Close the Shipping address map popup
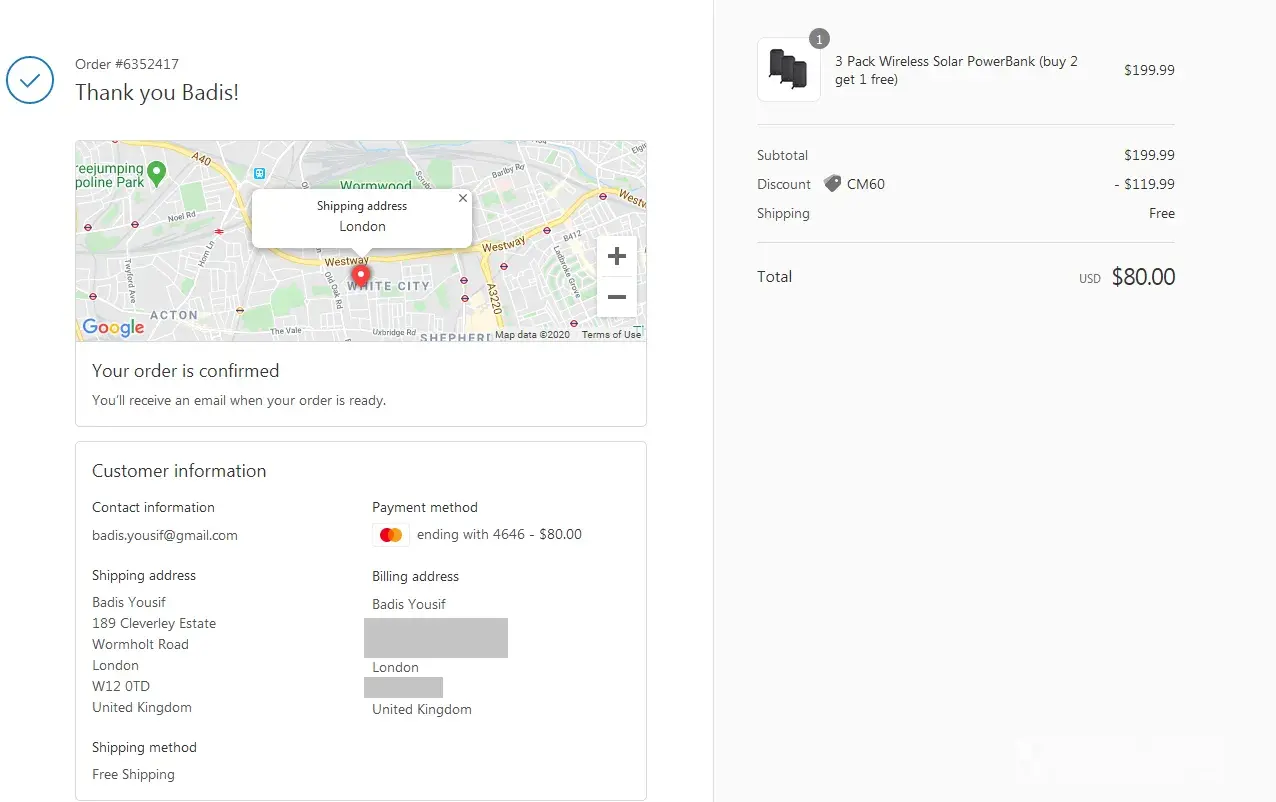1276x802 pixels. [462, 198]
